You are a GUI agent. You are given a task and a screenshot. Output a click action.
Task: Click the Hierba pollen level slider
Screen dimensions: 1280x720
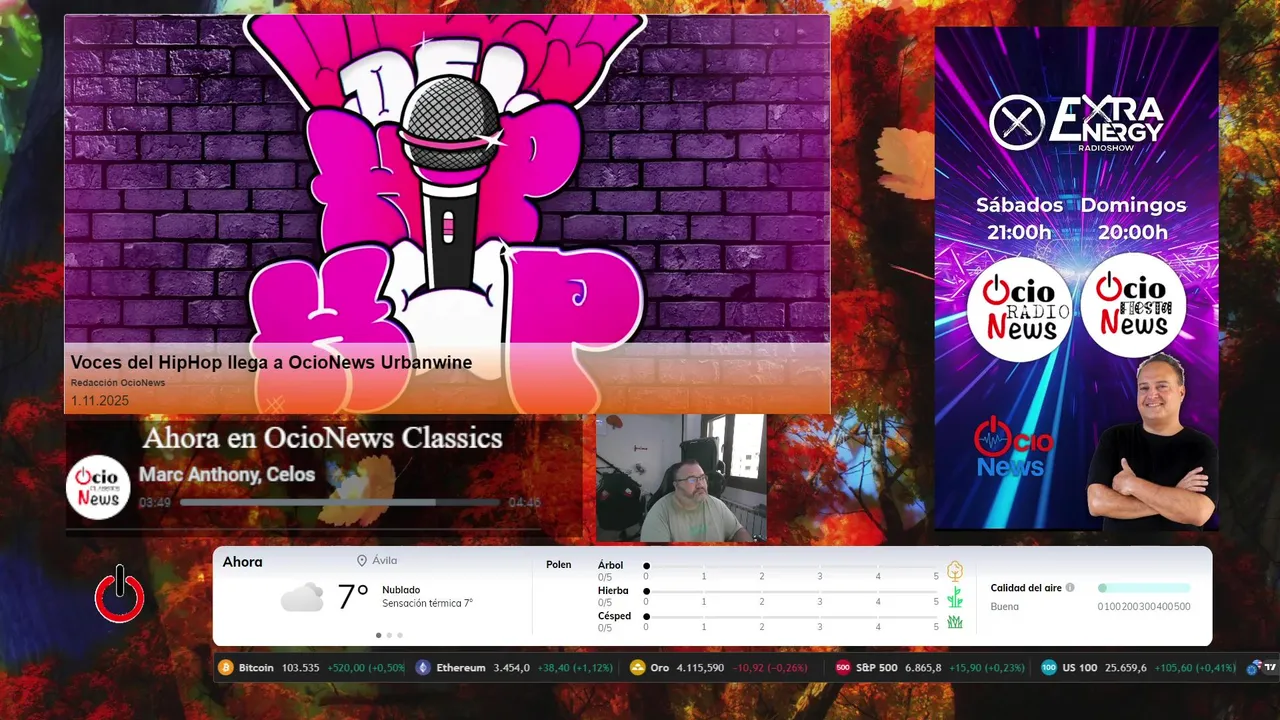(x=791, y=592)
